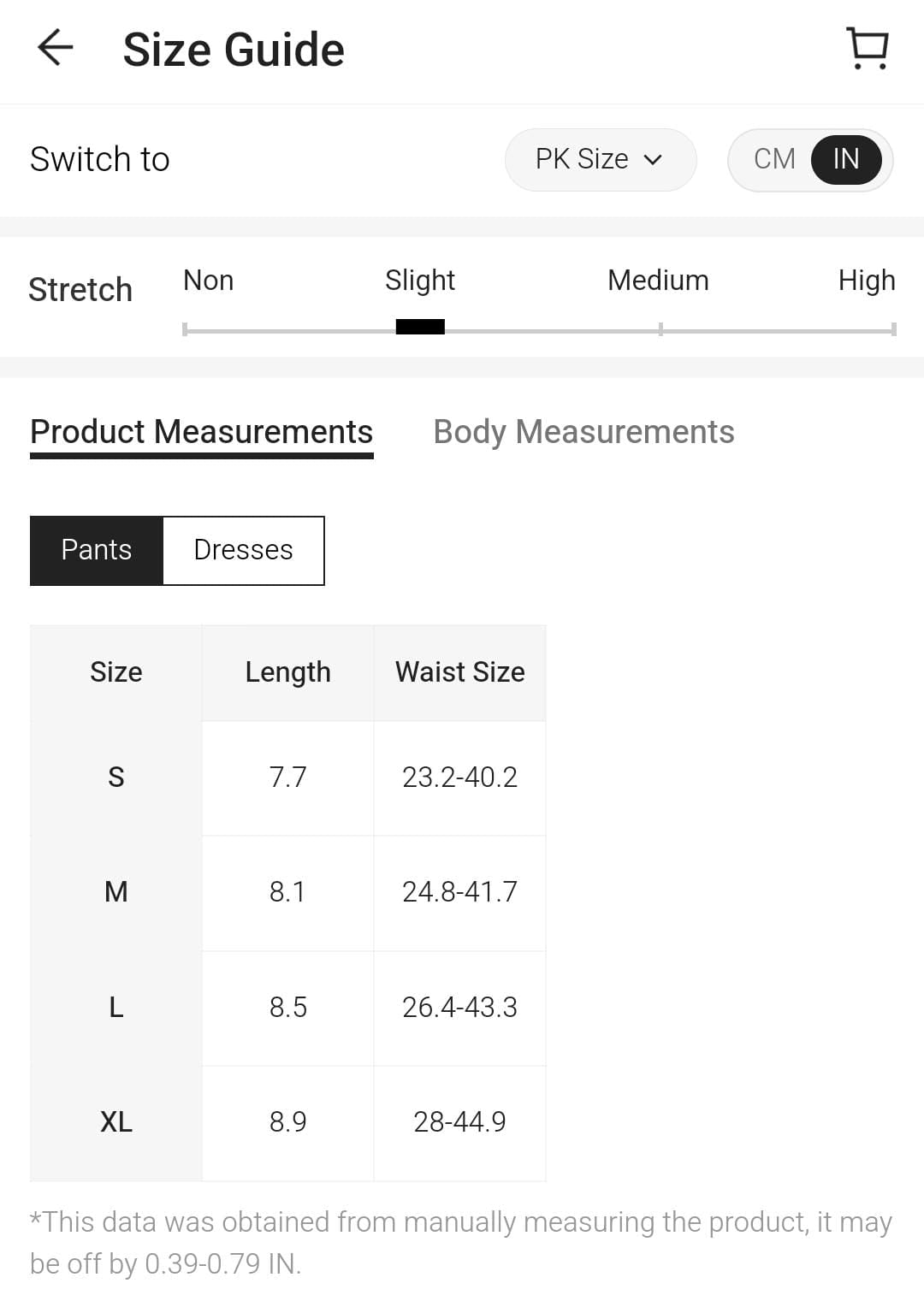The height and width of the screenshot is (1307, 924).
Task: Click the Slight stretch marker on slider
Action: [x=420, y=327]
